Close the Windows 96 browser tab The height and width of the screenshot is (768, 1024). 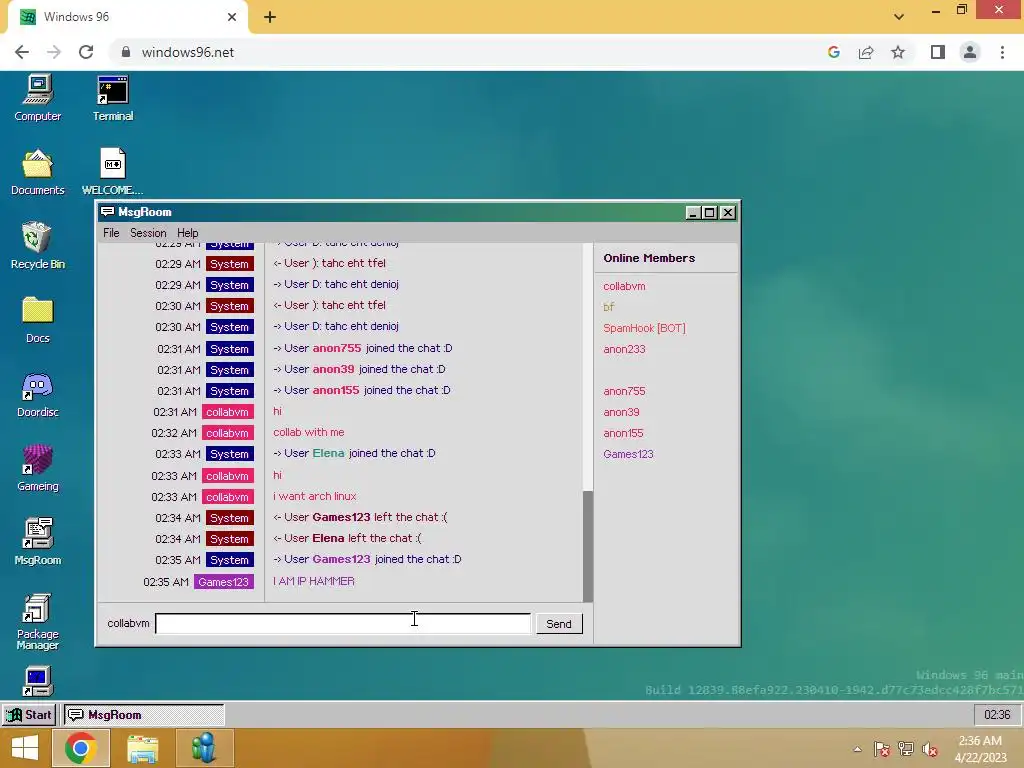[x=232, y=17]
